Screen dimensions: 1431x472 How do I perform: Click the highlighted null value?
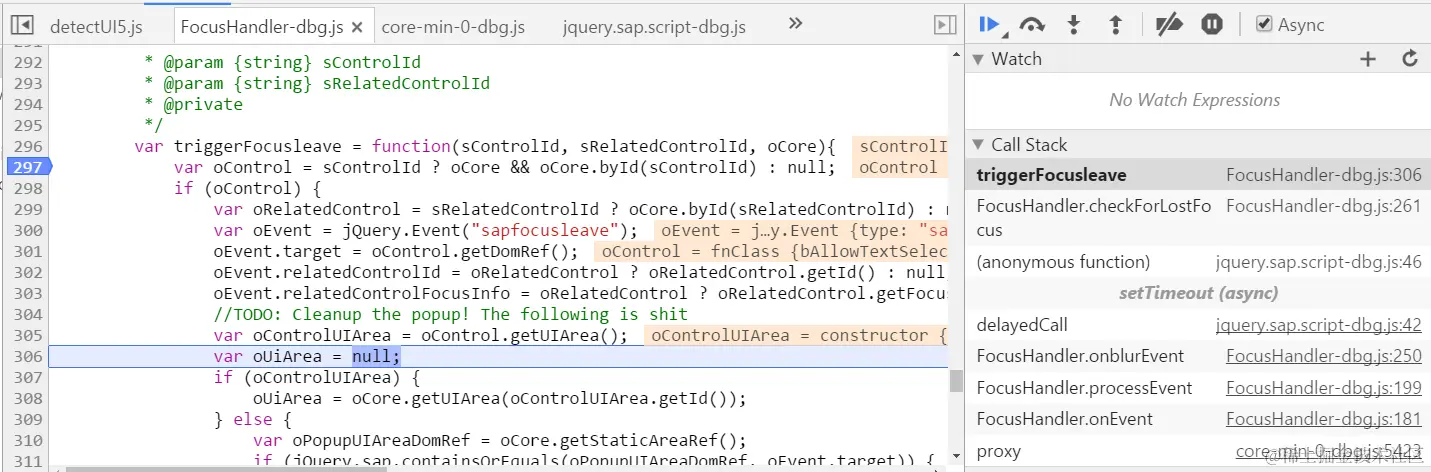point(375,357)
